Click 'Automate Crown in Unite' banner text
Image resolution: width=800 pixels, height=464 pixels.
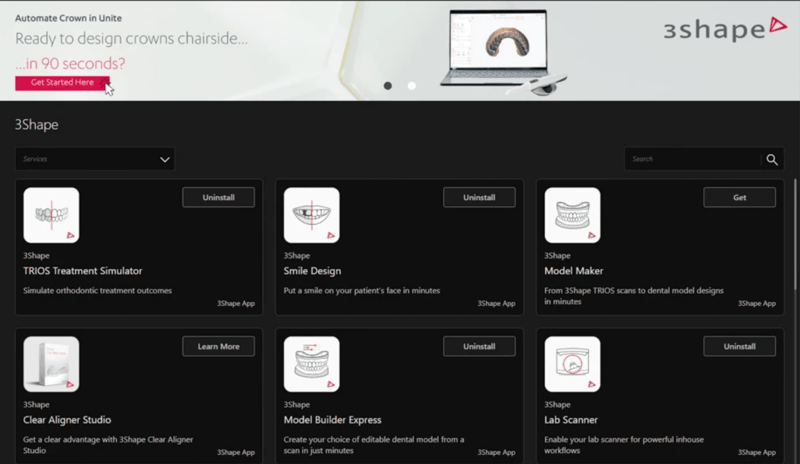tap(68, 18)
